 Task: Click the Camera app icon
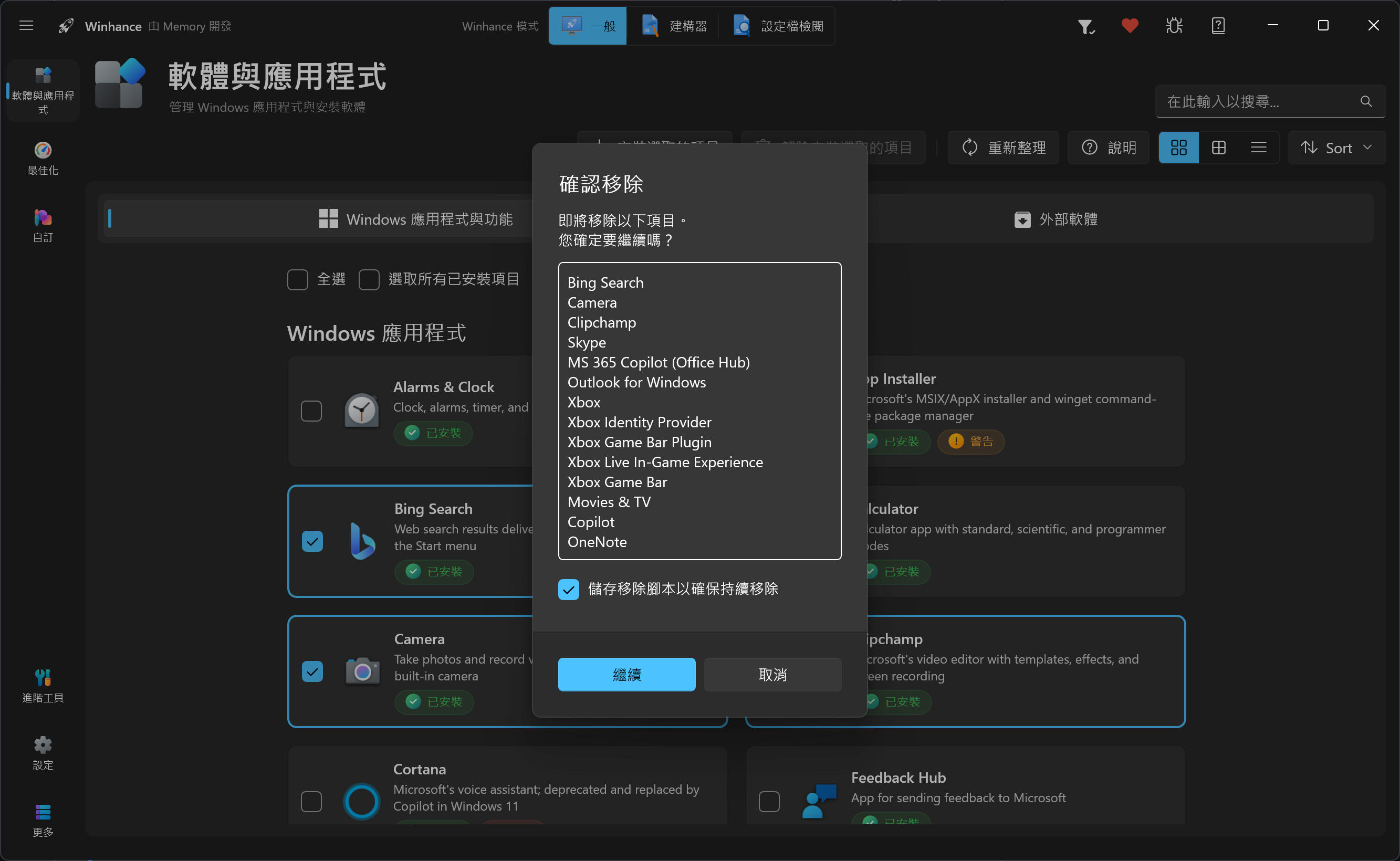[362, 671]
